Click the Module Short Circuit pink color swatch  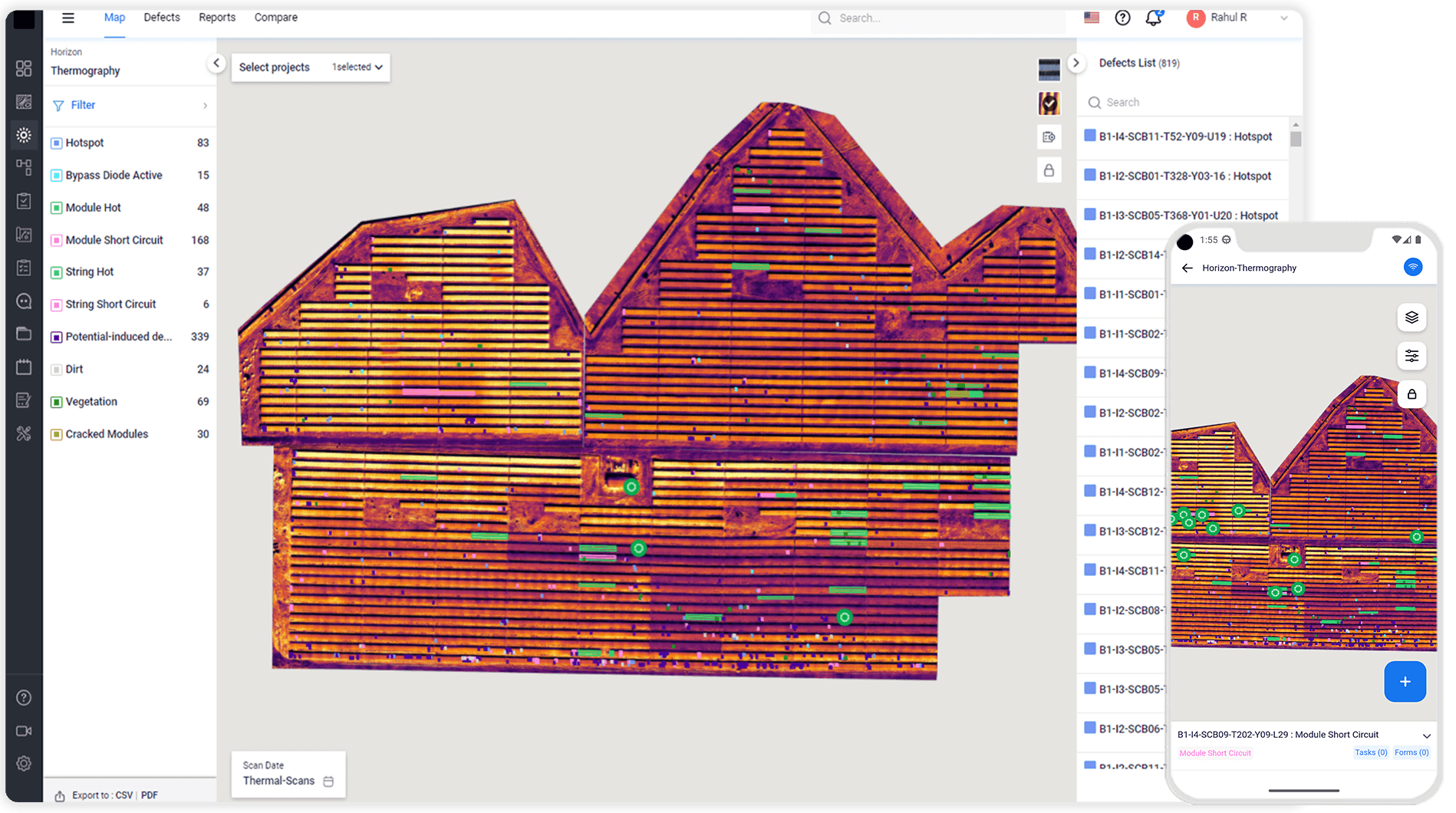pyautogui.click(x=55, y=240)
